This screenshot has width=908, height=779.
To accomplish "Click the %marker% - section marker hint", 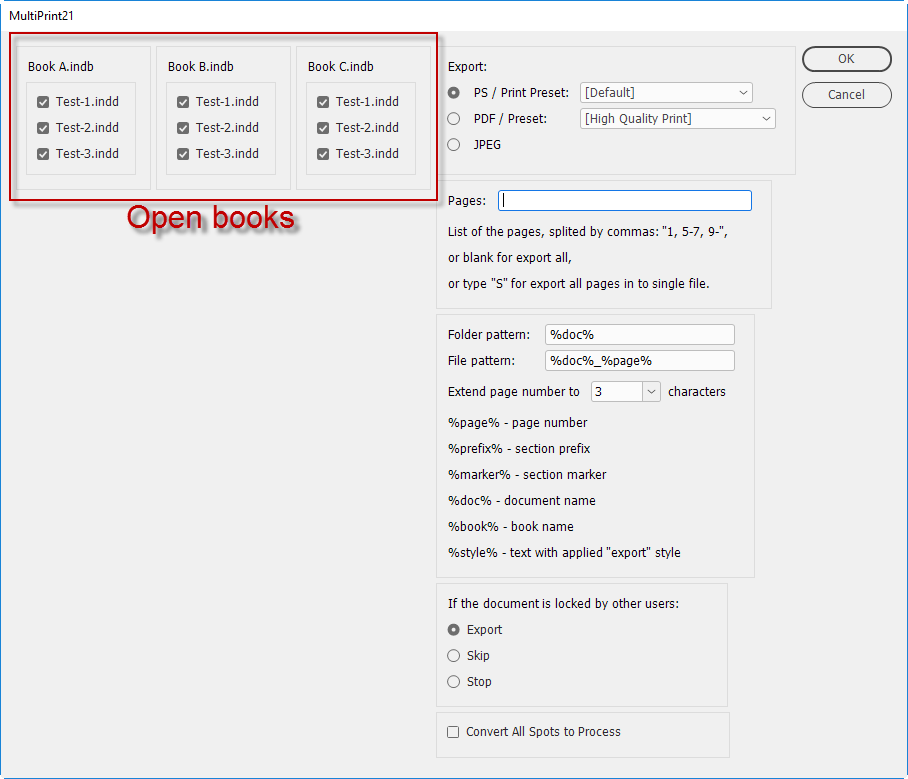I will [527, 475].
